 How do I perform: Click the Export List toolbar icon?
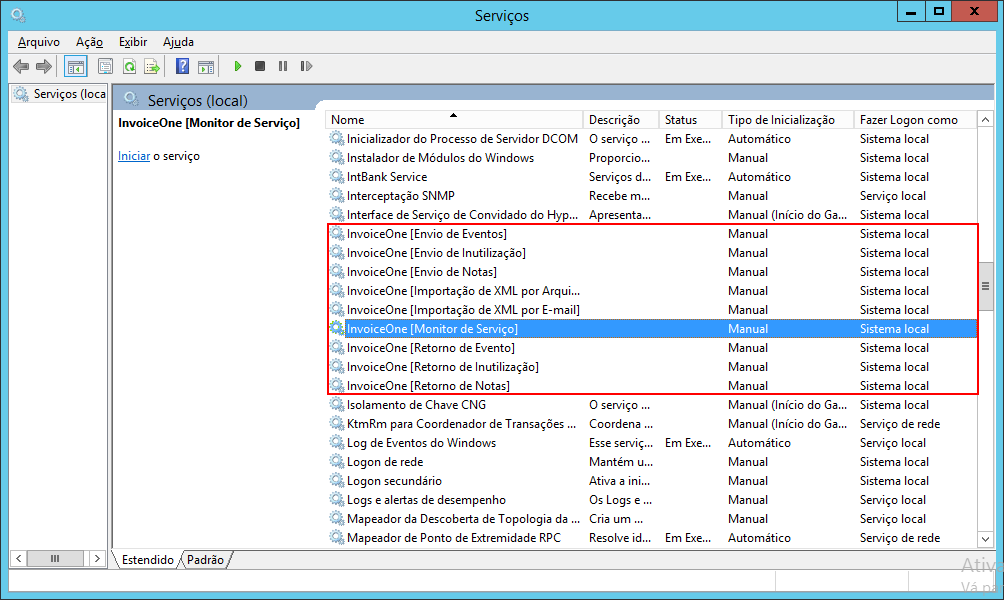coord(152,66)
